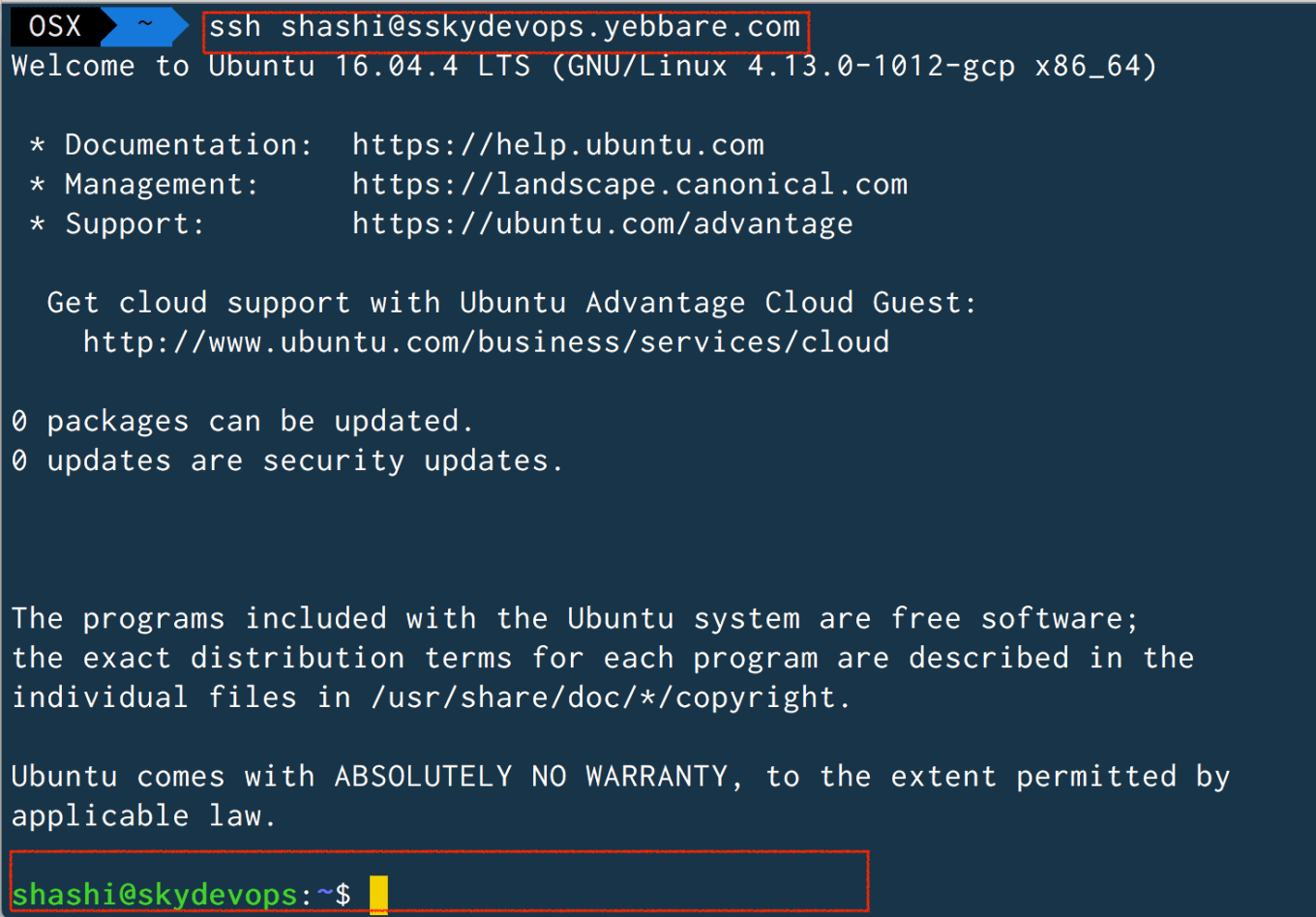This screenshot has height=917, width=1316.
Task: Click the Management label
Action: [162, 185]
